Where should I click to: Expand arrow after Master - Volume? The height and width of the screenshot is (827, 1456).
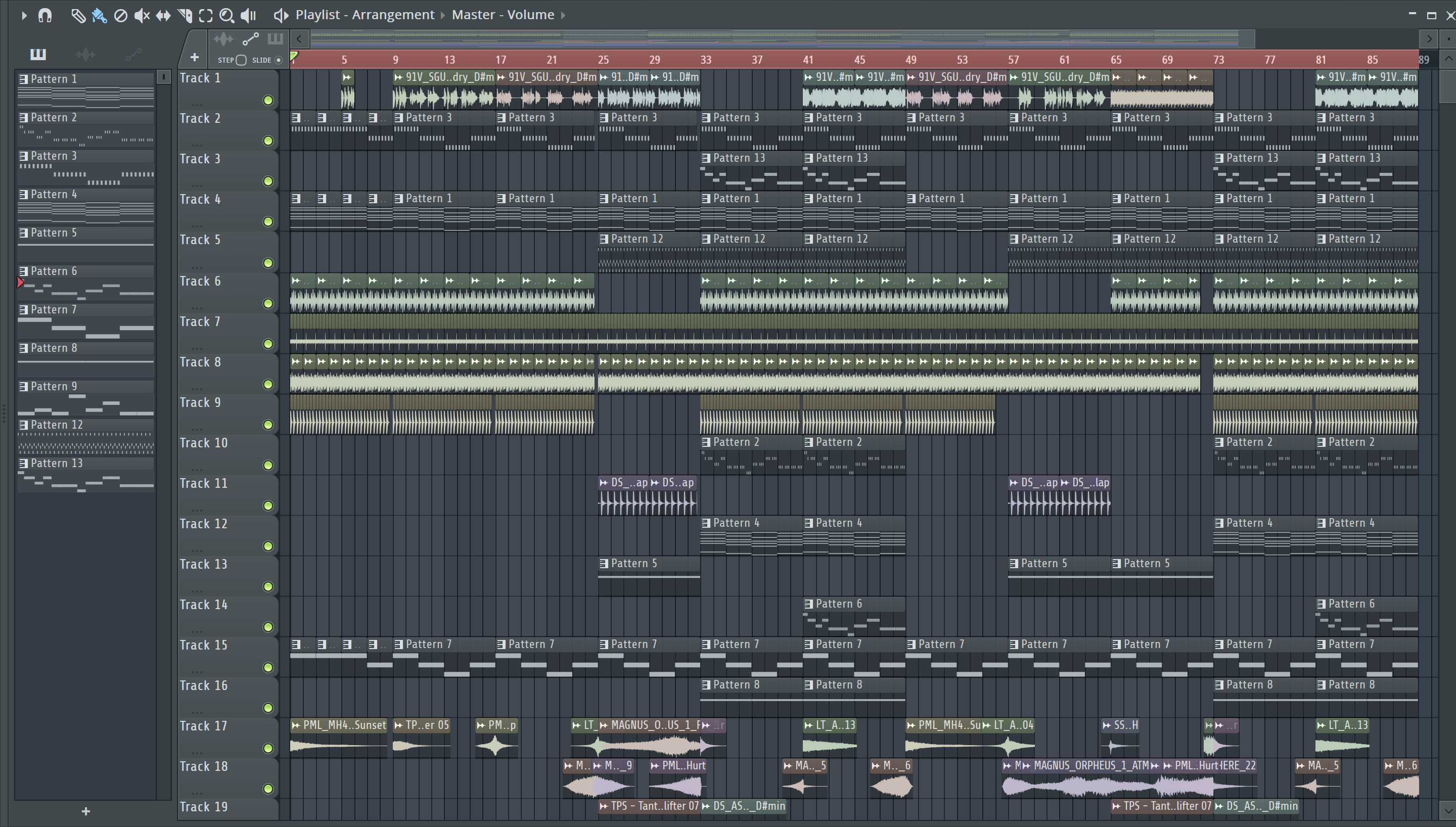pos(563,15)
